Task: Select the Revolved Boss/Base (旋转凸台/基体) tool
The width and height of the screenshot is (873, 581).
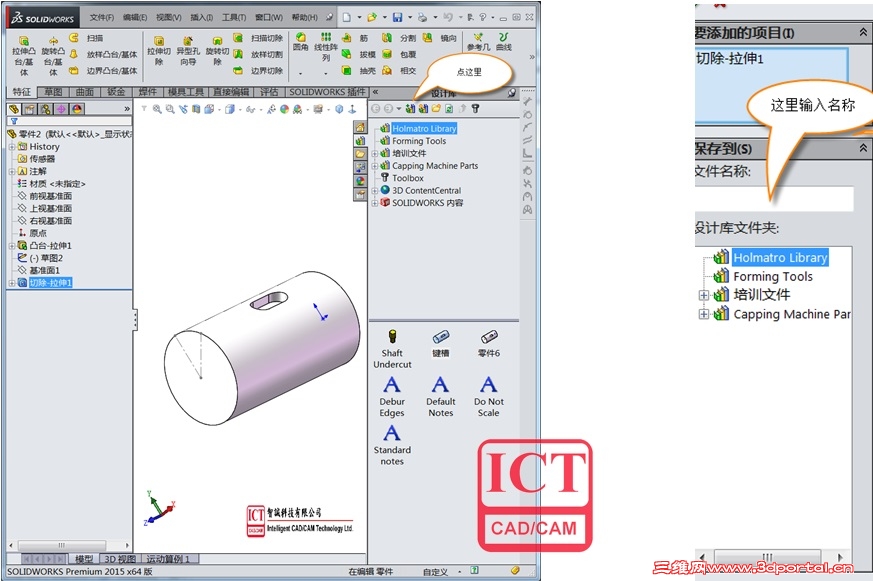Action: pos(53,56)
